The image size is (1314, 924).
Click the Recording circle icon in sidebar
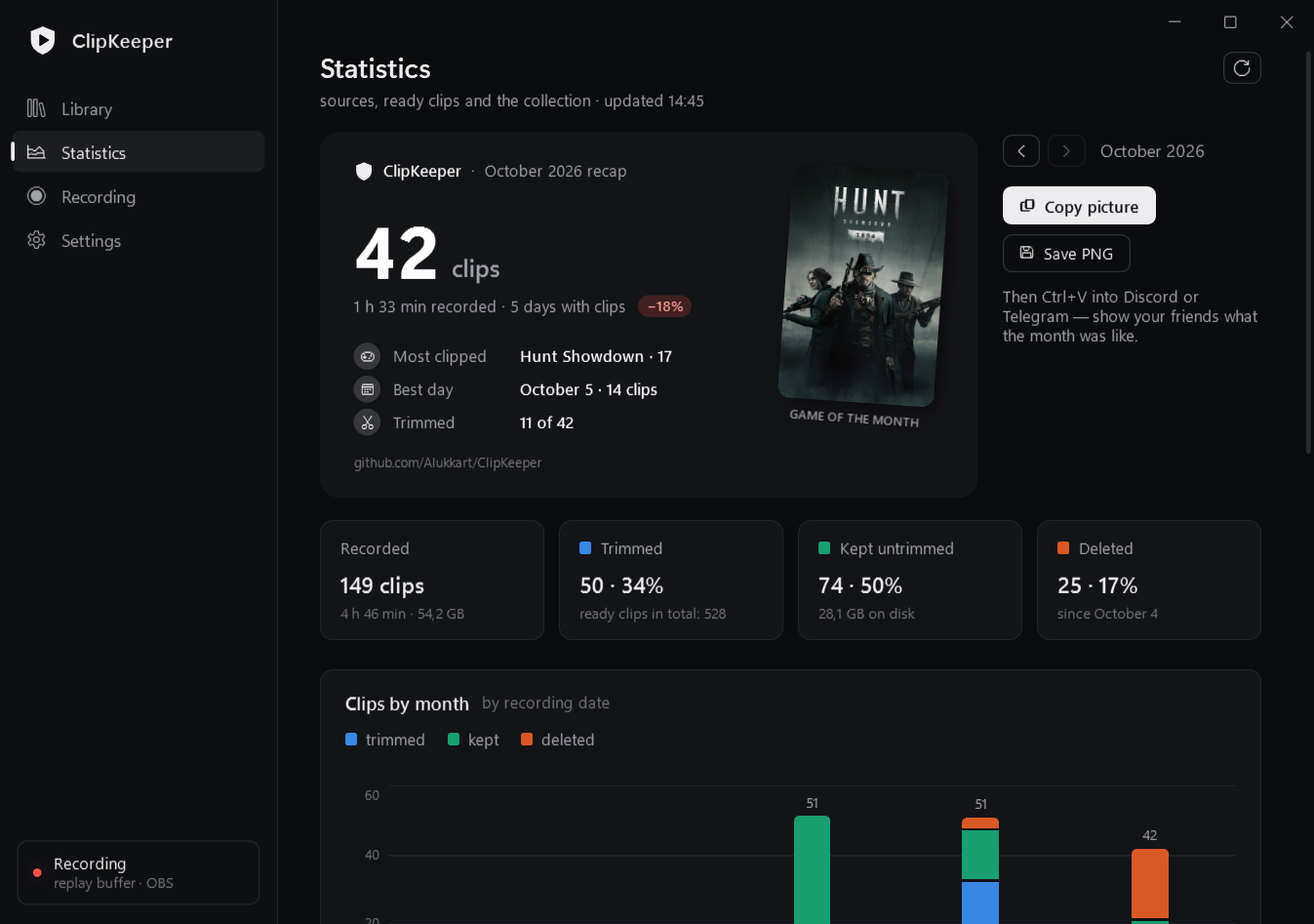pos(36,196)
